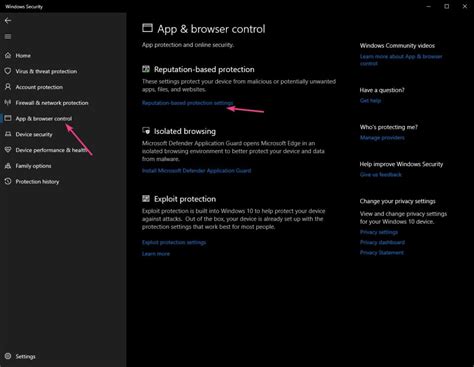Click the Home house icon
The image size is (474, 367).
8,55
